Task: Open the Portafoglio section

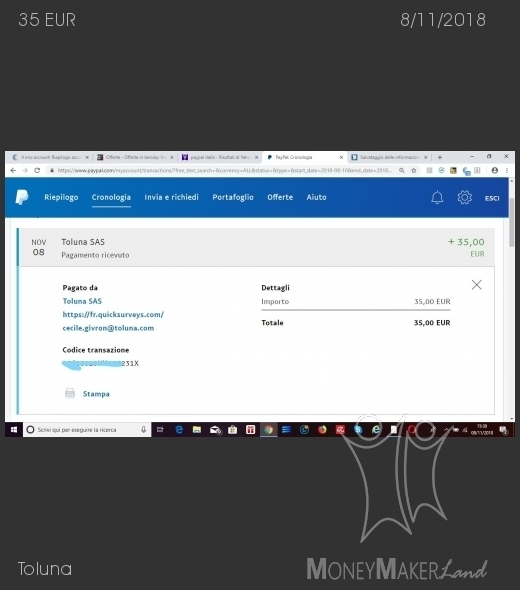Action: 233,197
